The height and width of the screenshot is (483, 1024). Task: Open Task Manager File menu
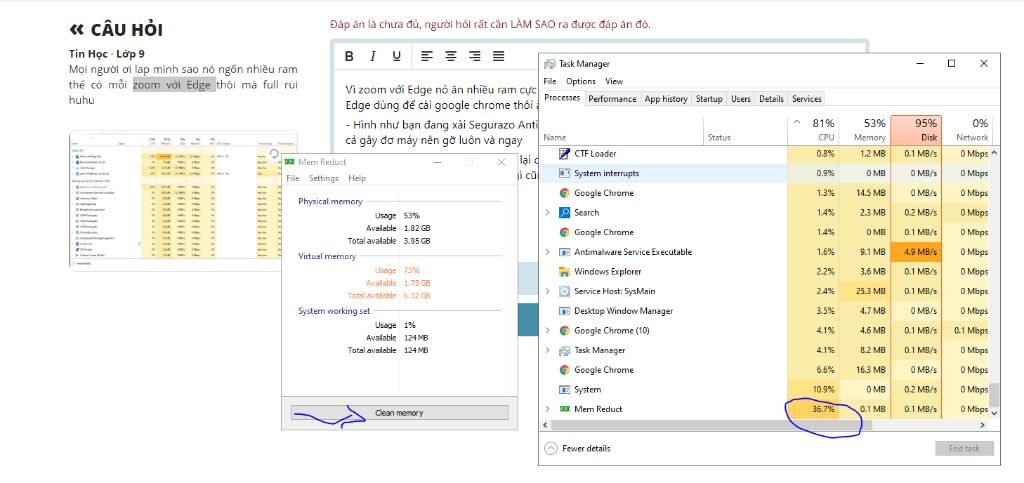(550, 81)
